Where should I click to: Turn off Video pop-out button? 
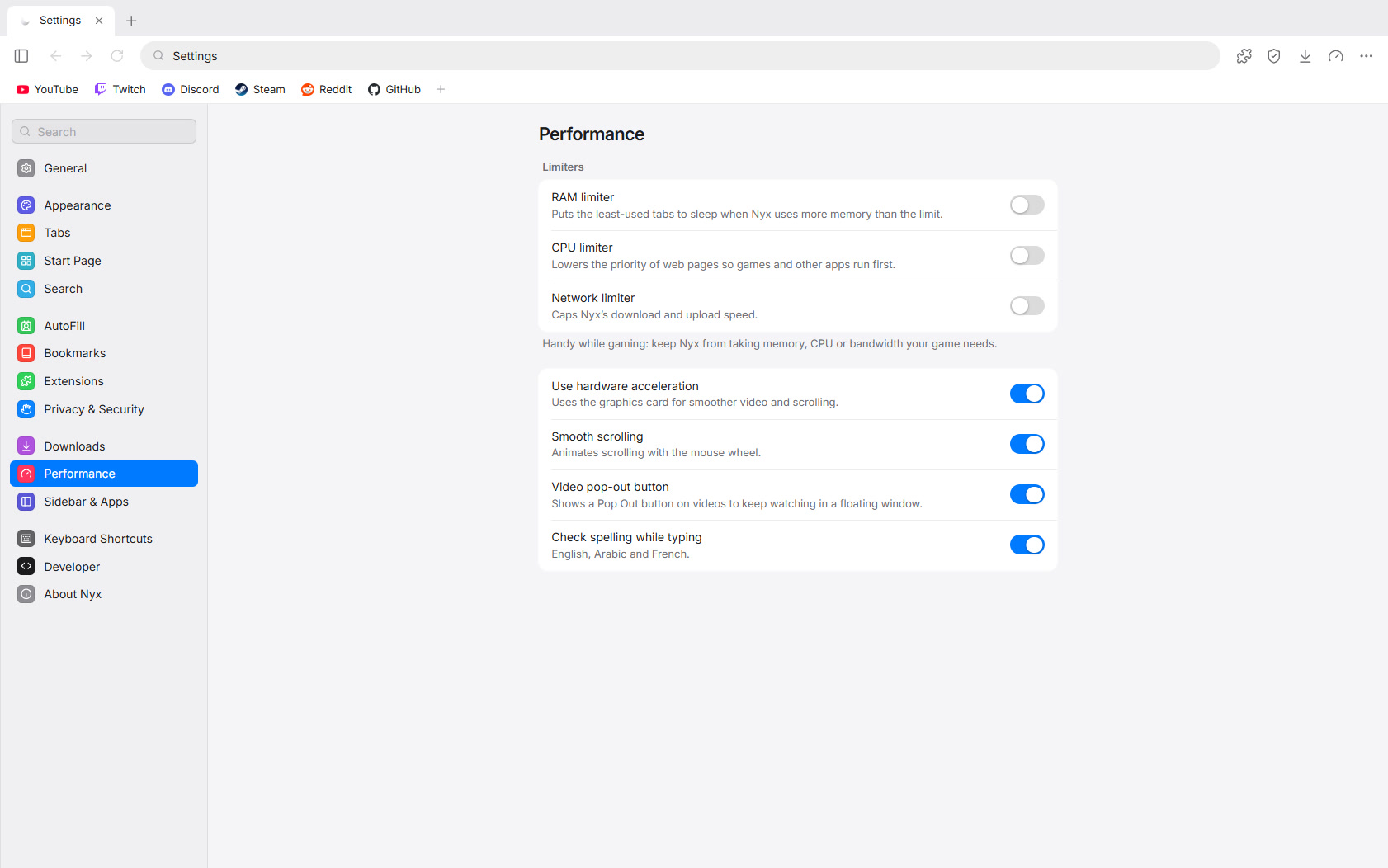(x=1027, y=494)
